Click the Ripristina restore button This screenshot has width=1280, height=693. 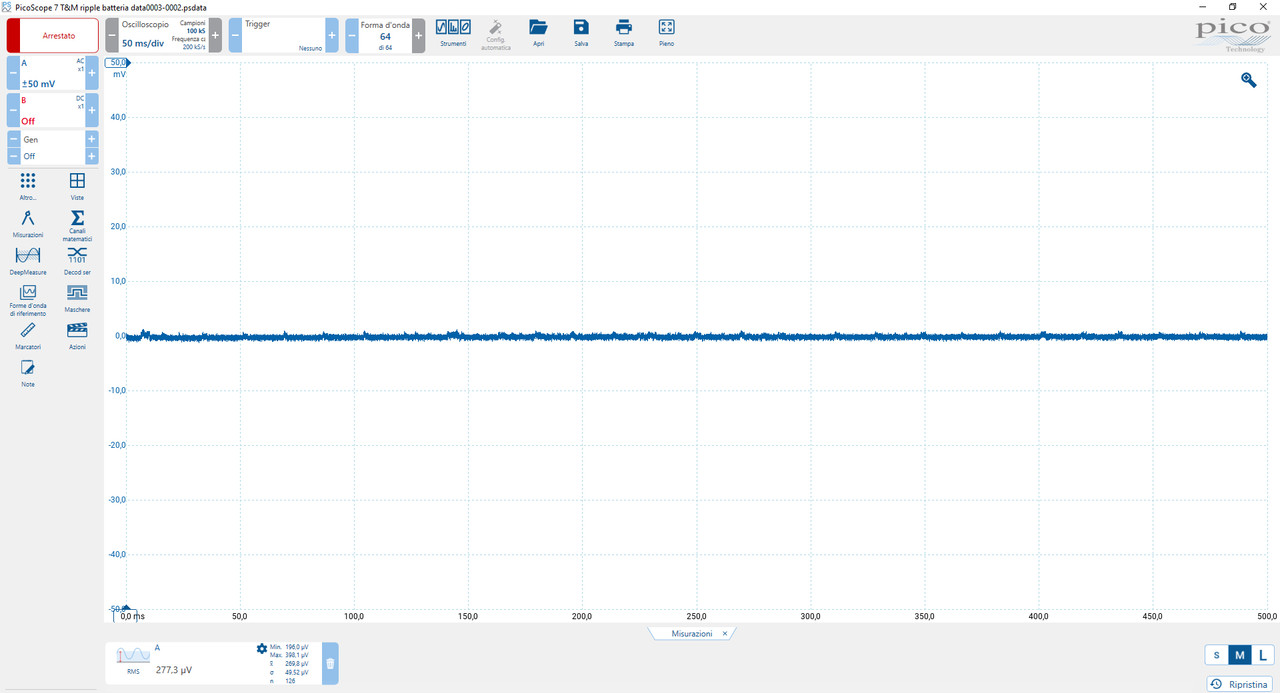pos(1240,684)
